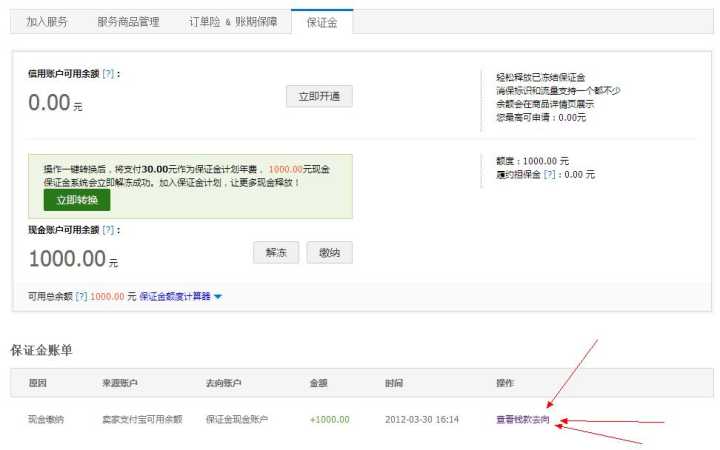Click the 时间 column header

(393, 383)
